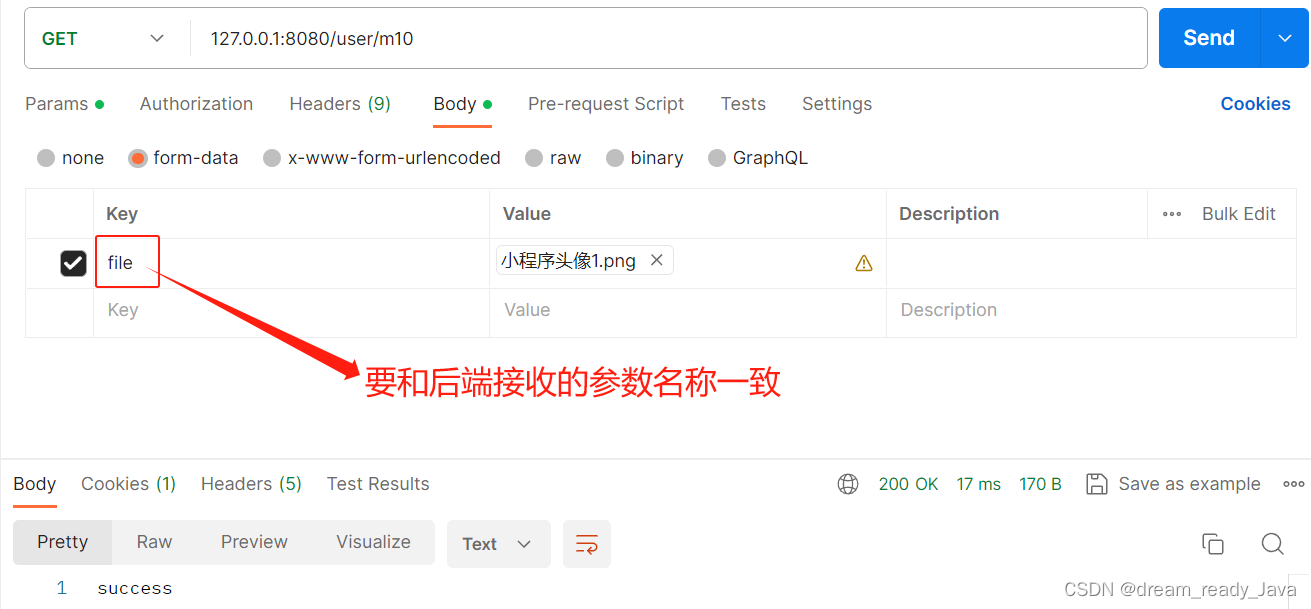Toggle line wrap for response
1311x609 pixels.
coord(587,544)
